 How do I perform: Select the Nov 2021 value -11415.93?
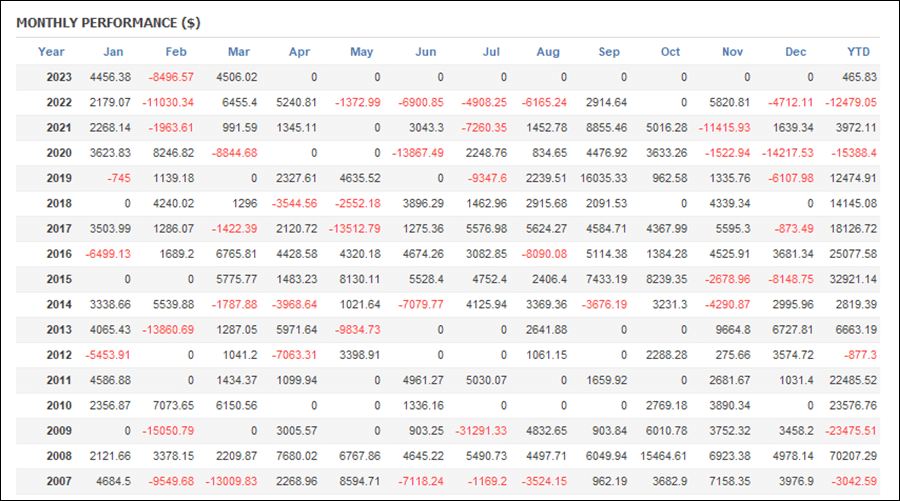(x=724, y=127)
